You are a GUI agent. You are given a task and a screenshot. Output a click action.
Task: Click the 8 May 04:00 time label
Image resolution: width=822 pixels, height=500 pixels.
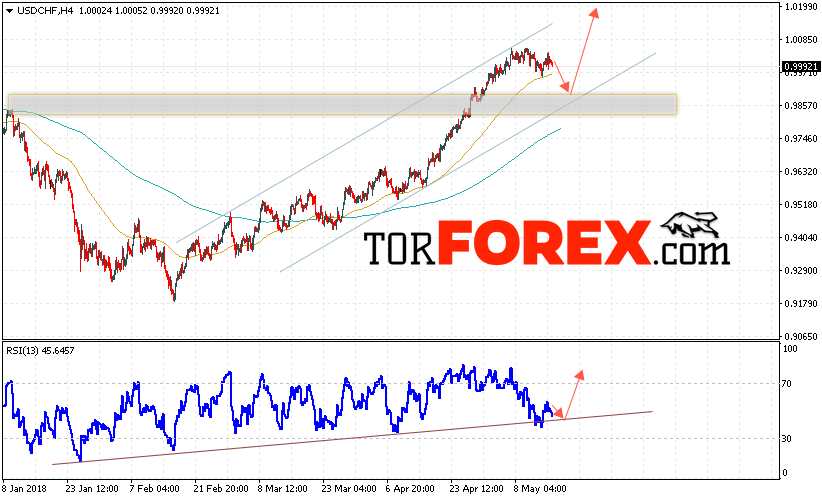pos(540,488)
